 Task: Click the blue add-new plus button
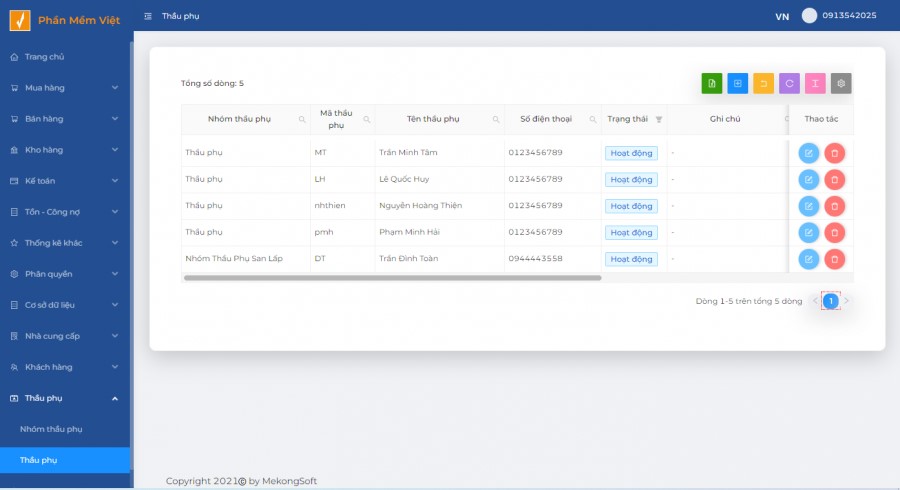point(738,83)
